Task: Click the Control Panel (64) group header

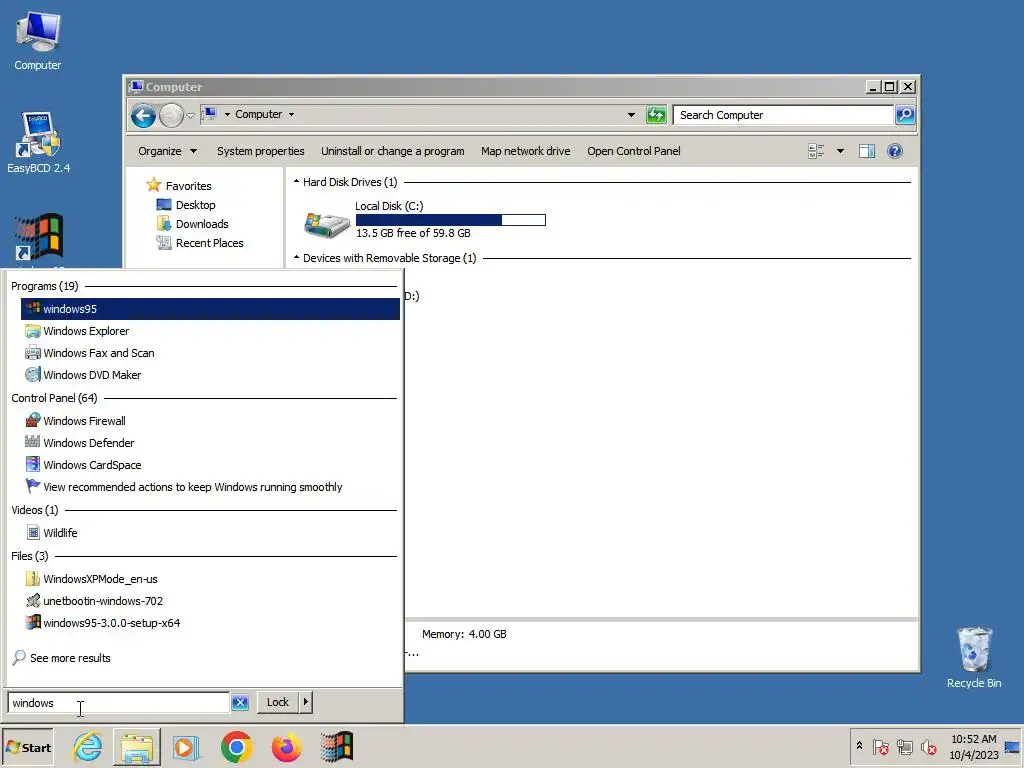Action: point(54,398)
